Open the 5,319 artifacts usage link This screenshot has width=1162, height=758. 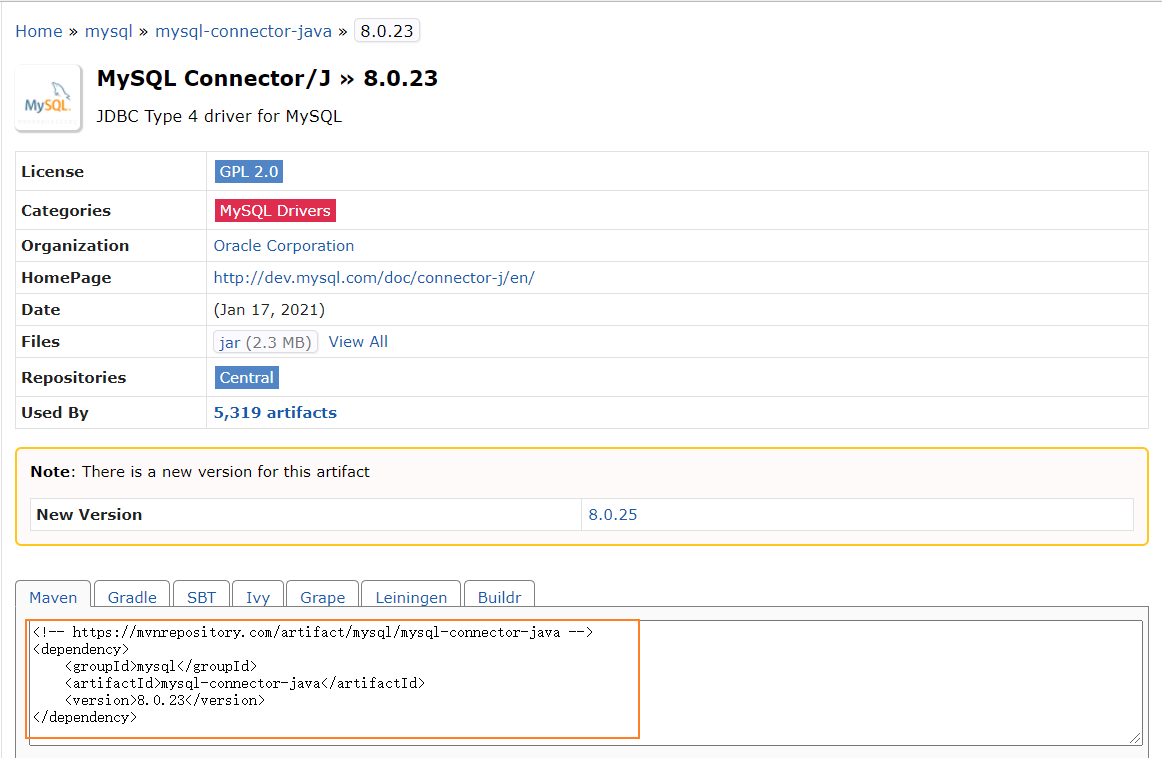[x=275, y=413]
